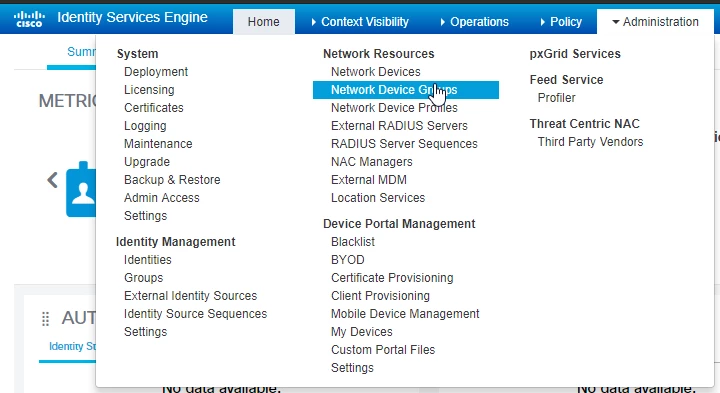Open Mobile Device Management

pyautogui.click(x=405, y=314)
